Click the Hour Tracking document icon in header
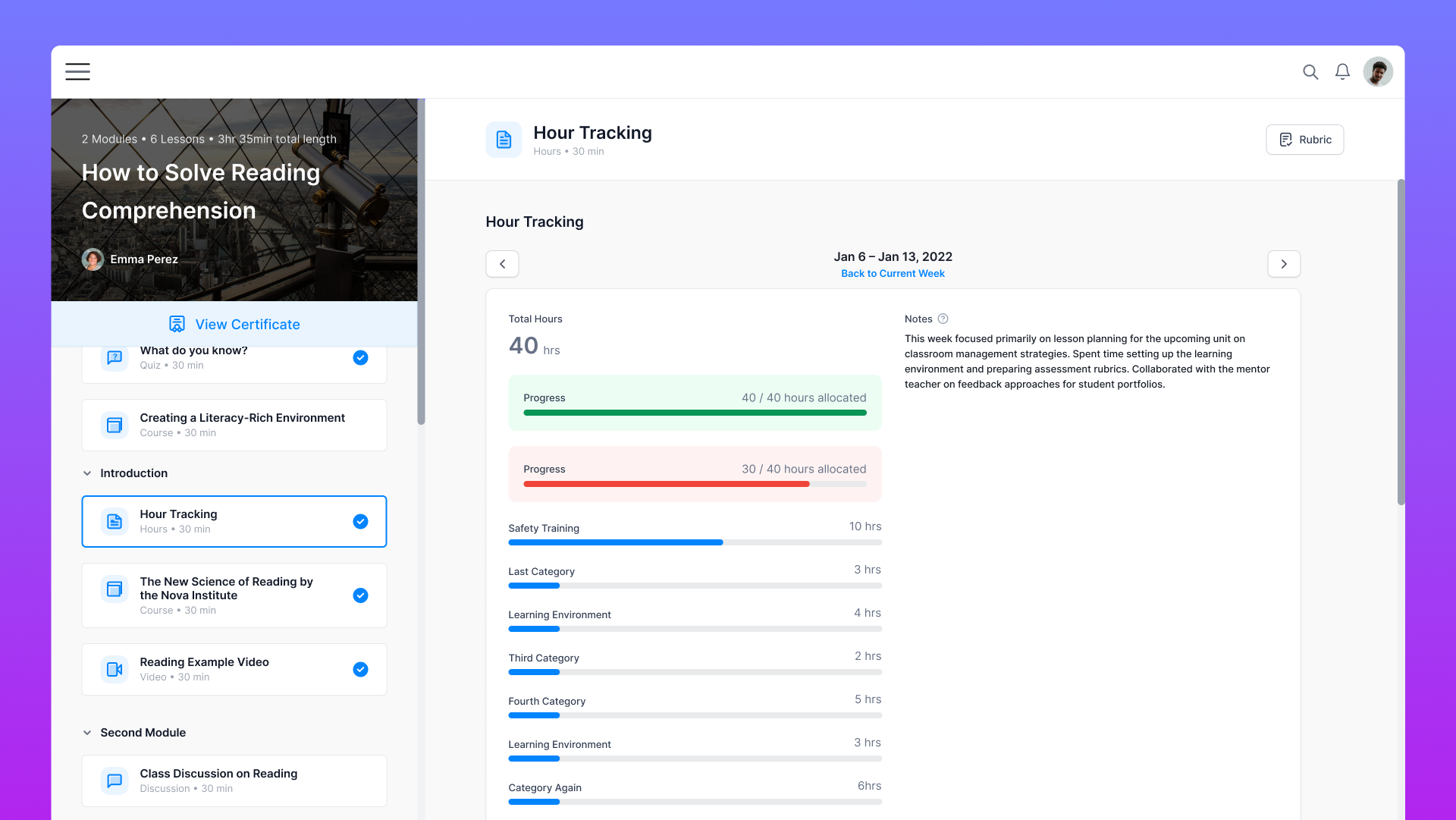1456x820 pixels. [x=504, y=140]
